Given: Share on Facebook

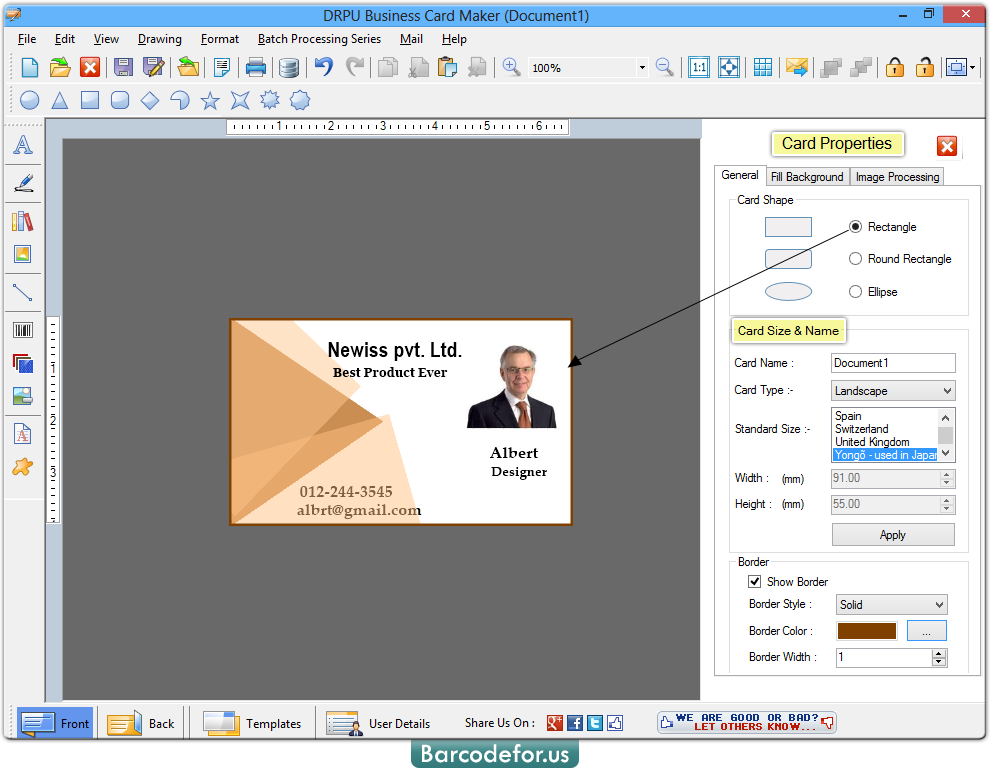Looking at the screenshot, I should pyautogui.click(x=575, y=723).
